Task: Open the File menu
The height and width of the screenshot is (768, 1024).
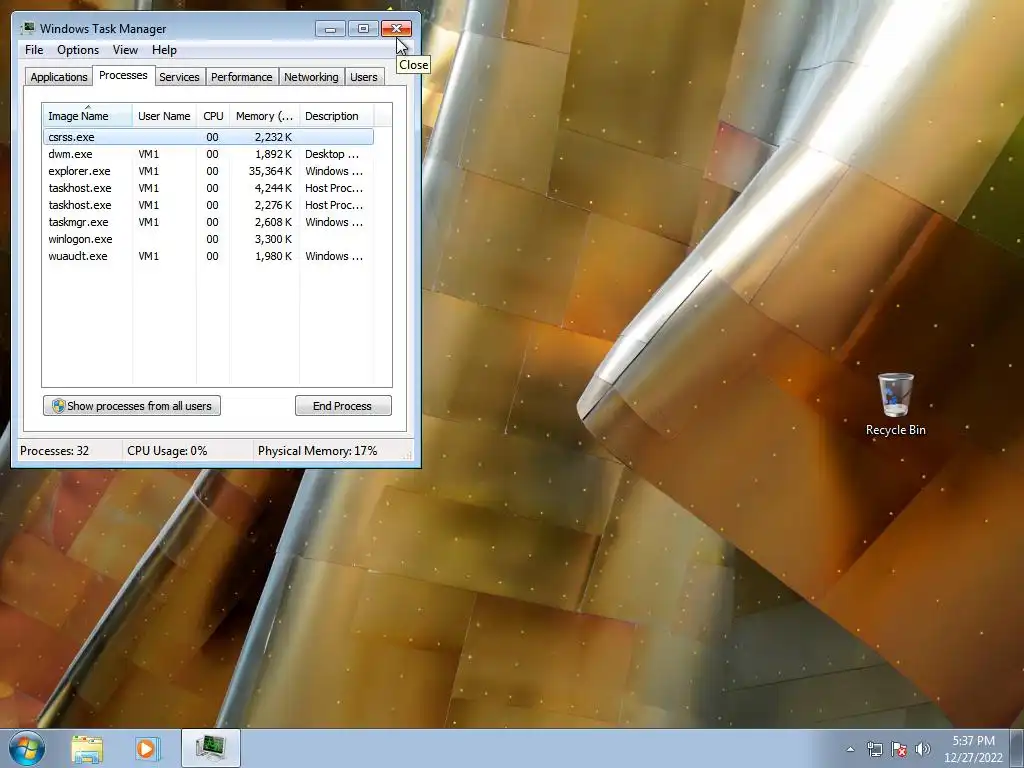Action: [x=34, y=50]
